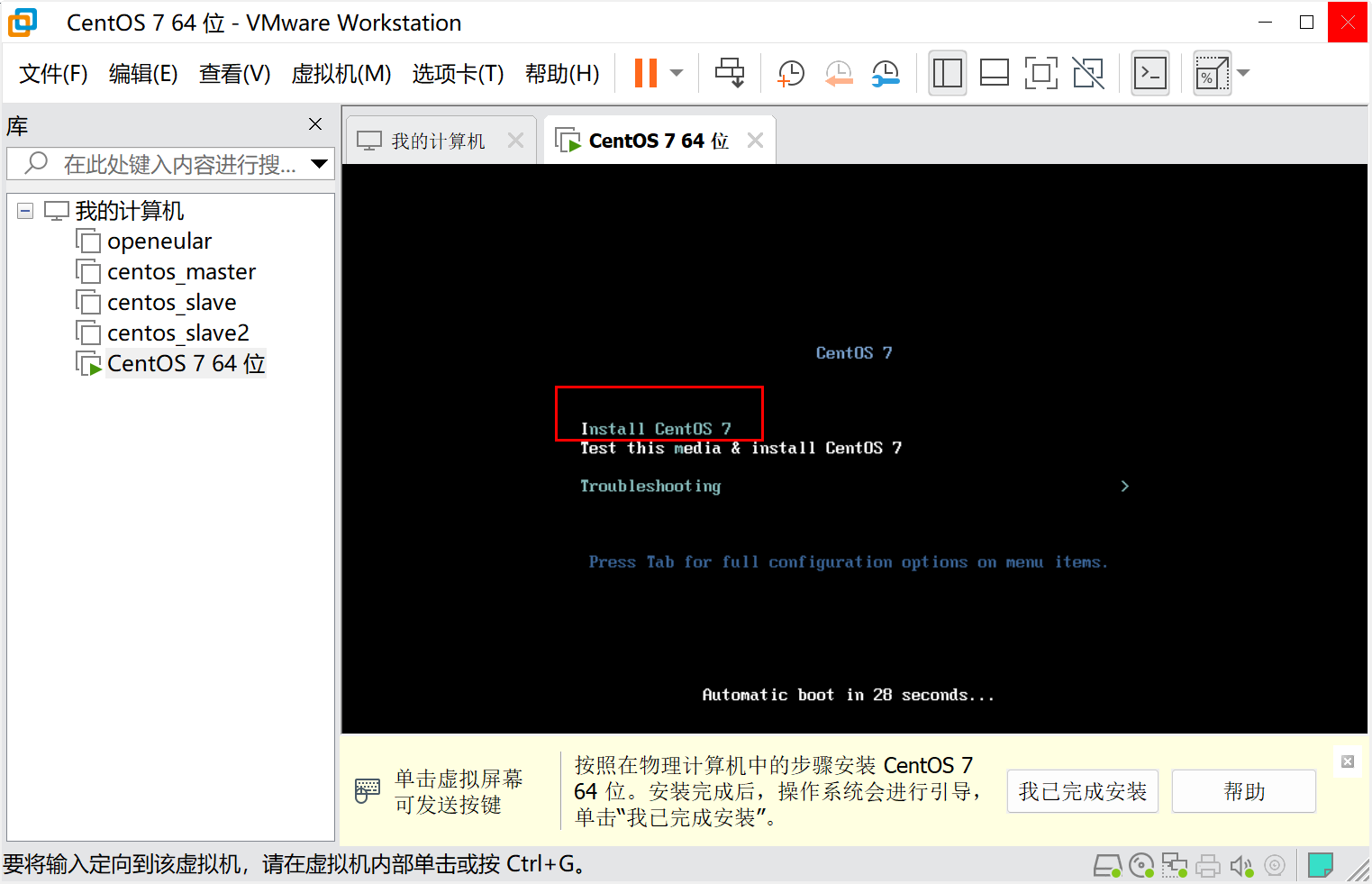
Task: Select Test this media & install CentOS 7
Action: (741, 448)
